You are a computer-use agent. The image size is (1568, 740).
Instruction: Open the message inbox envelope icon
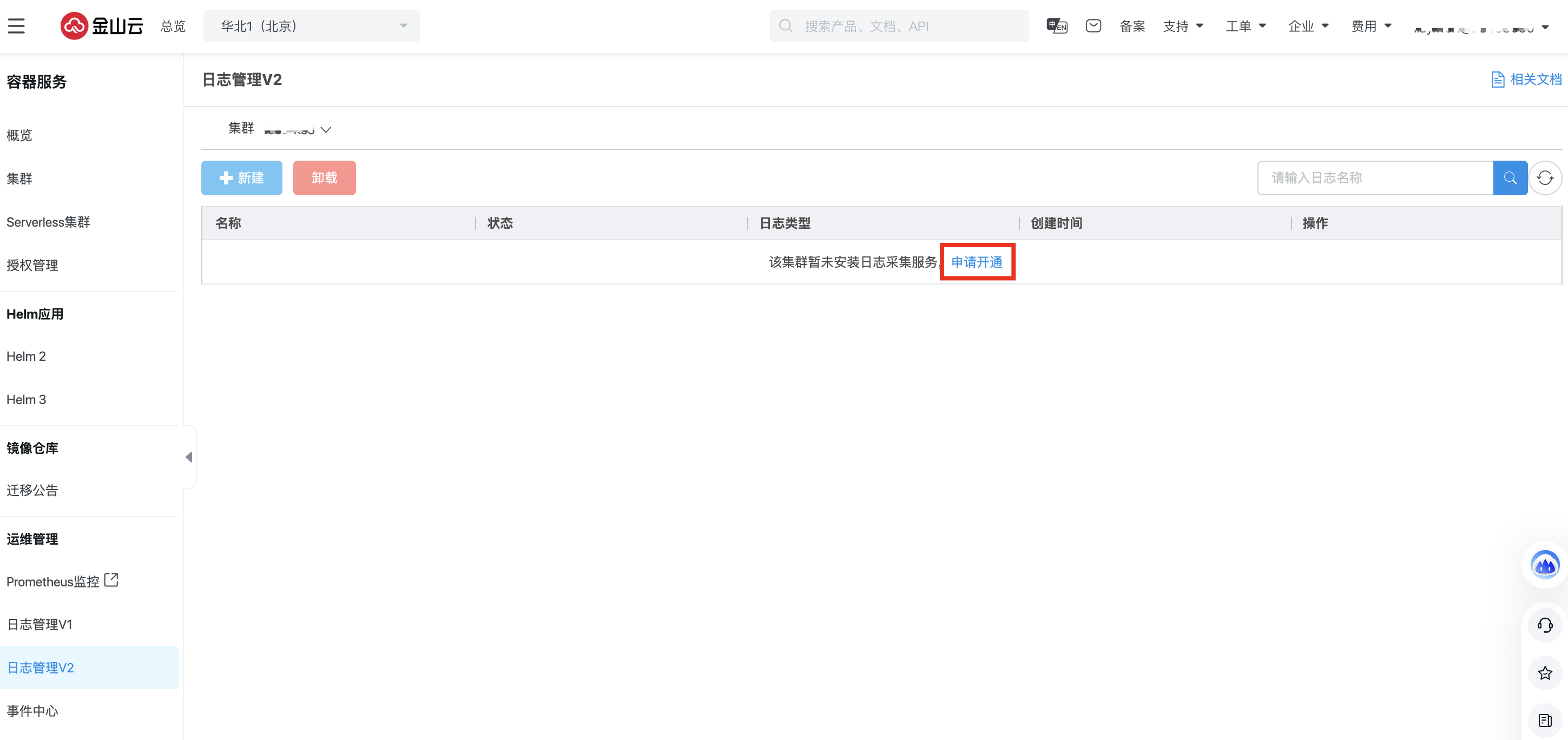[x=1093, y=26]
